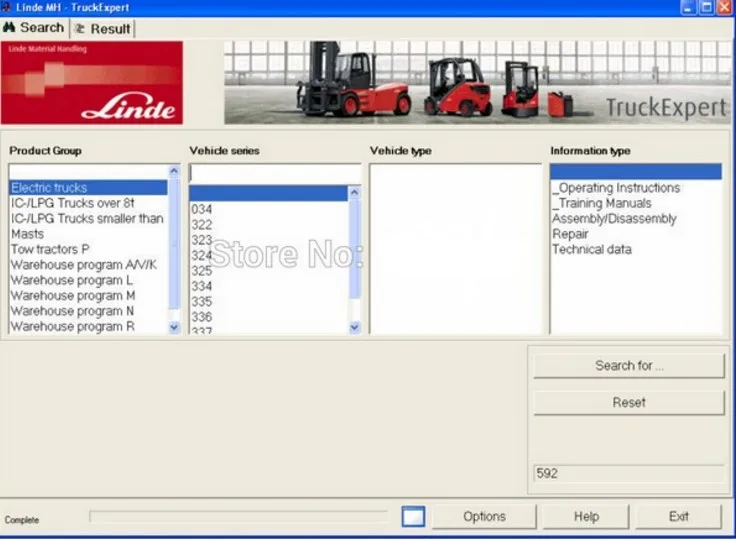
Task: Select Warehouse program R
Action: click(x=88, y=326)
